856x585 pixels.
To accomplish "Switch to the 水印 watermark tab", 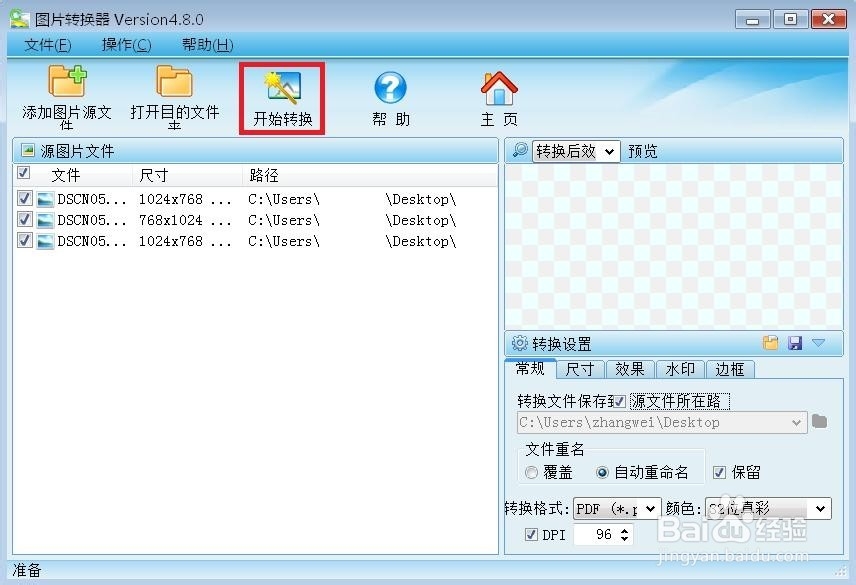I will point(680,369).
